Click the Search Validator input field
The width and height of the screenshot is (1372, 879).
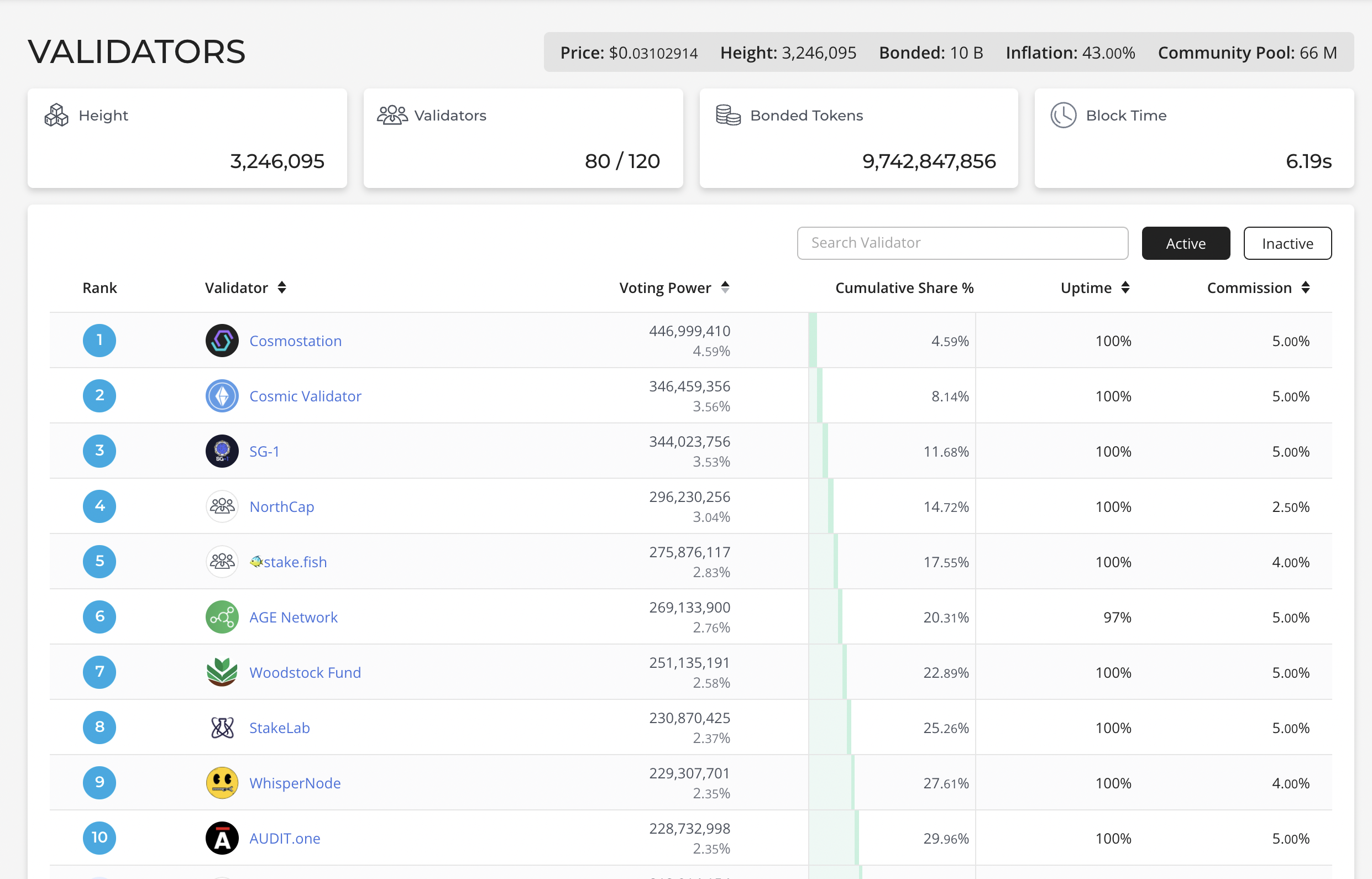pos(962,243)
